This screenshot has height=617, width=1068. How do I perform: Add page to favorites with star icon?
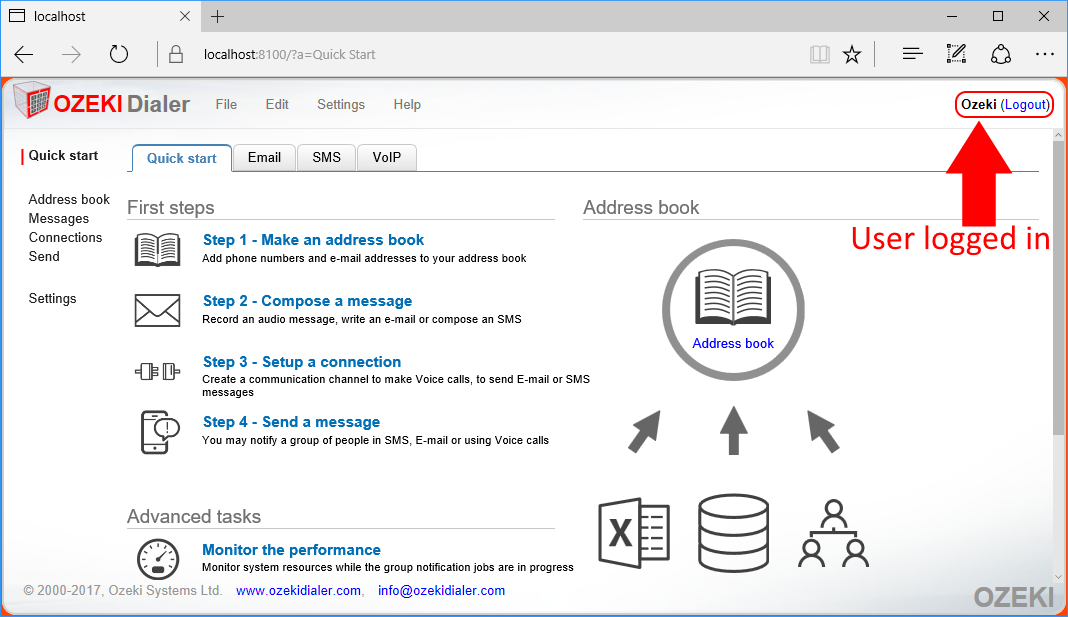coord(852,54)
